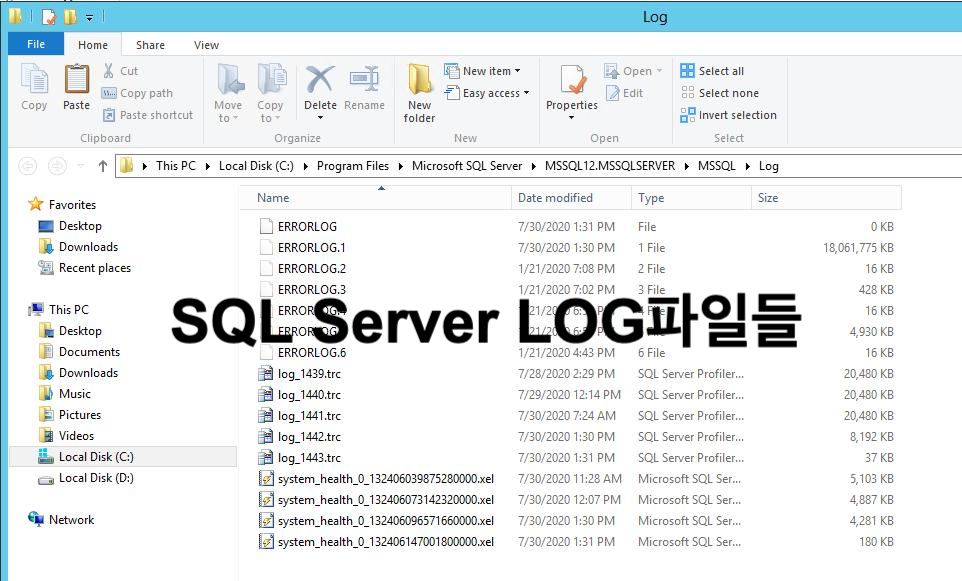Select system_health_0_132406039875280000.xel file icon
Screen dimensions: 962x581
[x=266, y=479]
